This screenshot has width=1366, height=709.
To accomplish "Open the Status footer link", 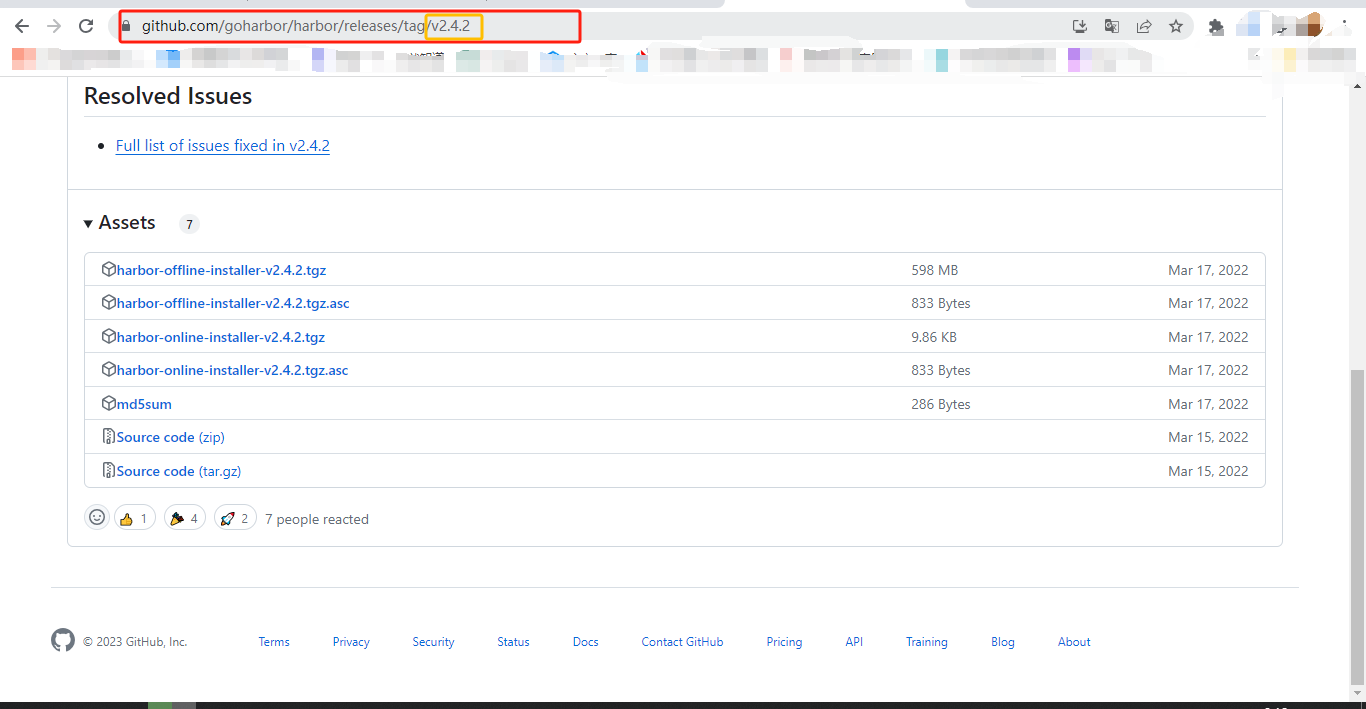I will [x=513, y=642].
